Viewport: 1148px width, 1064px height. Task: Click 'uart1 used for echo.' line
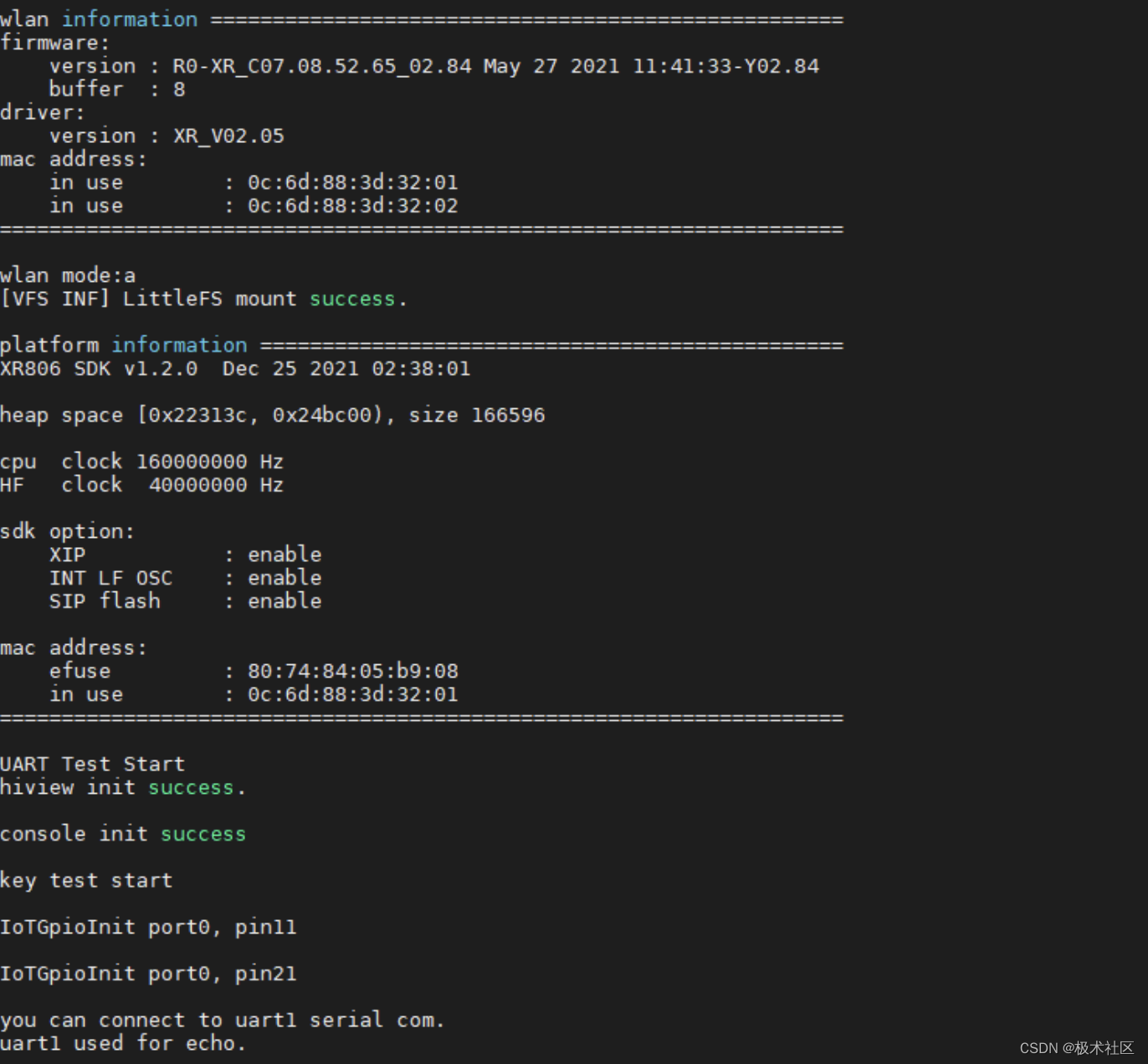[x=123, y=1043]
